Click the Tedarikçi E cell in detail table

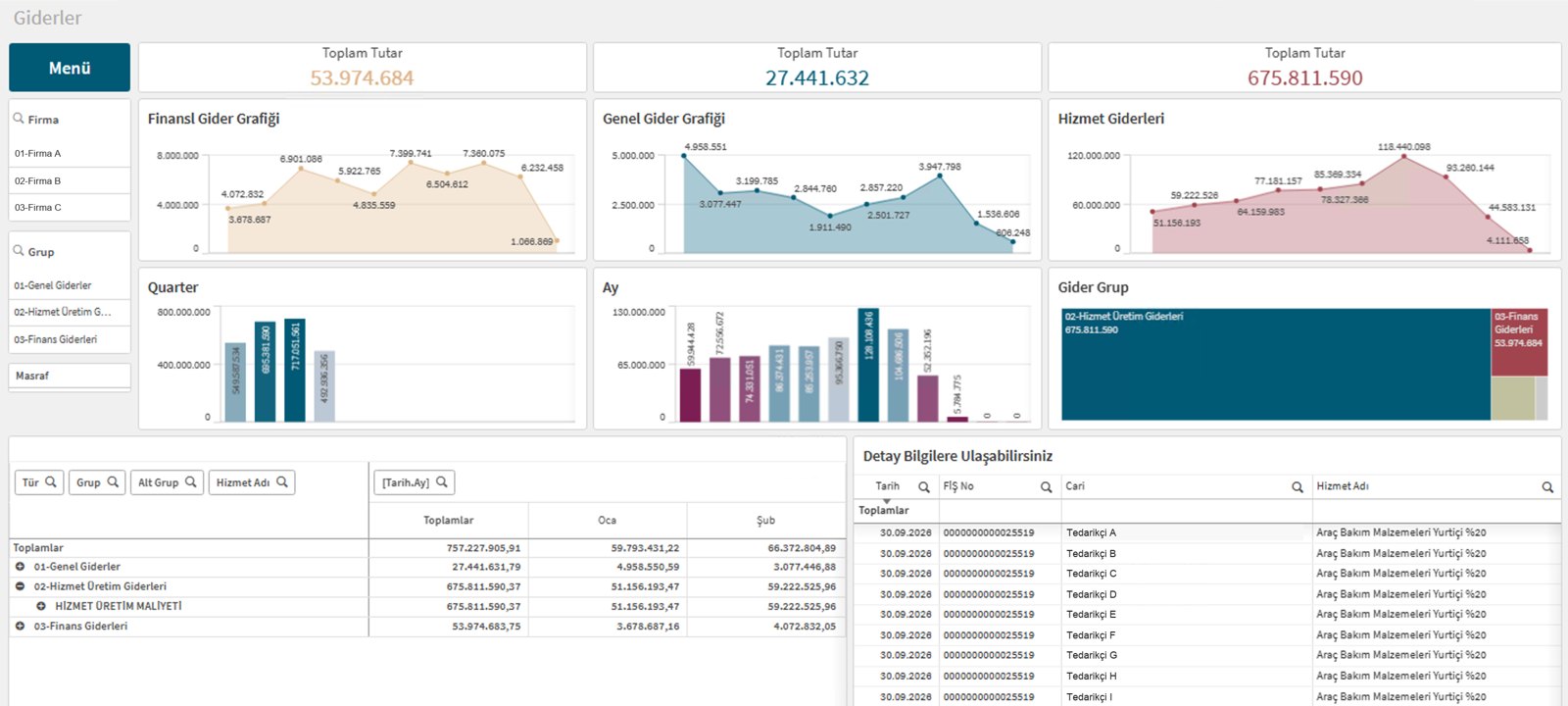coord(1187,615)
